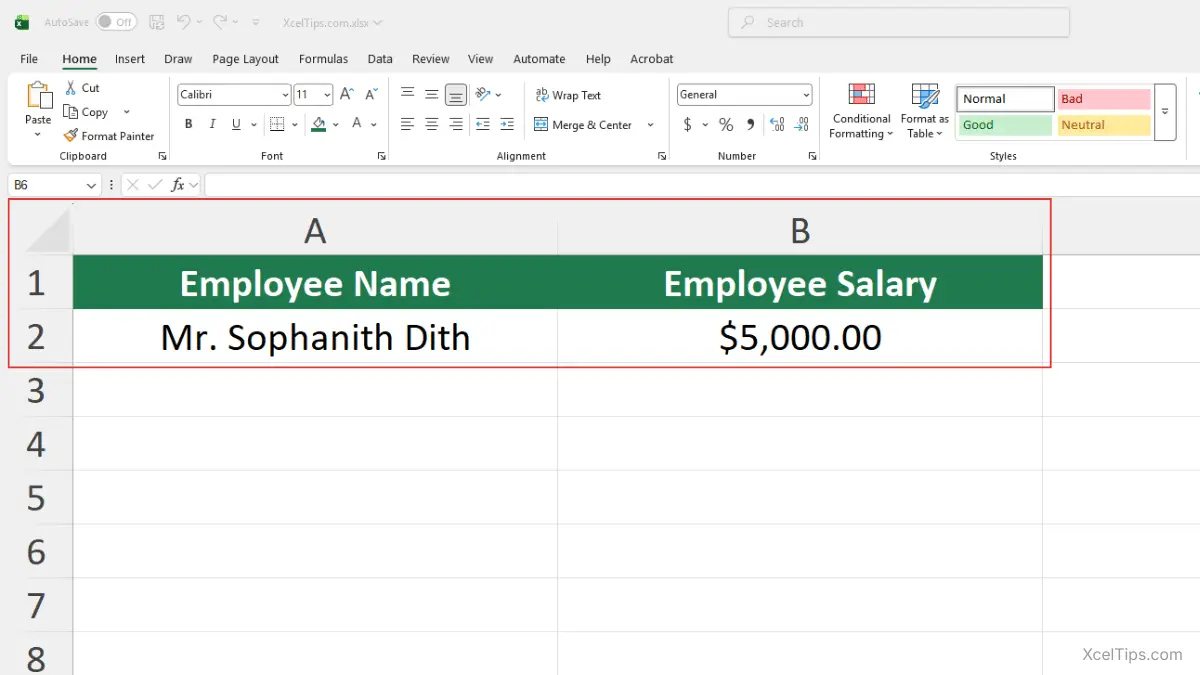The width and height of the screenshot is (1200, 675).
Task: Select the cell containing $5,000.00
Action: click(x=800, y=338)
